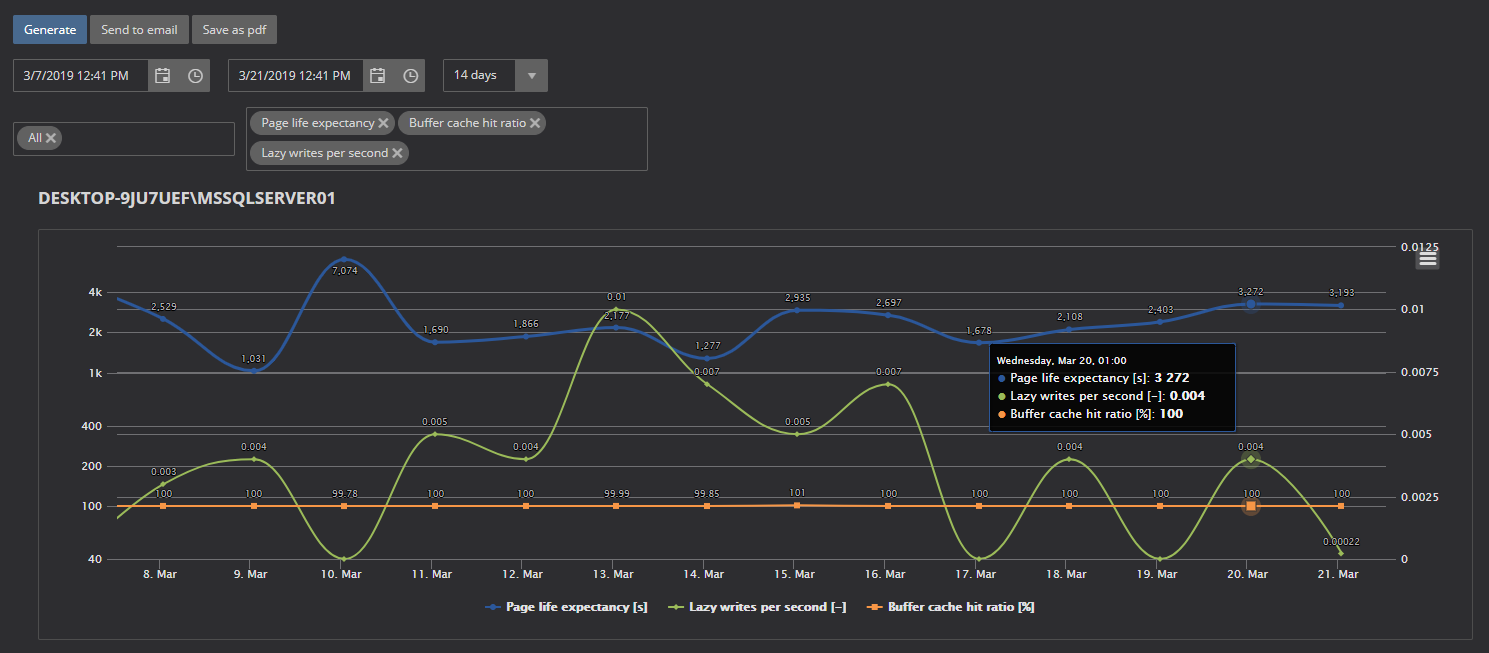
Task: Expand the 14 days range dropdown
Action: point(531,76)
